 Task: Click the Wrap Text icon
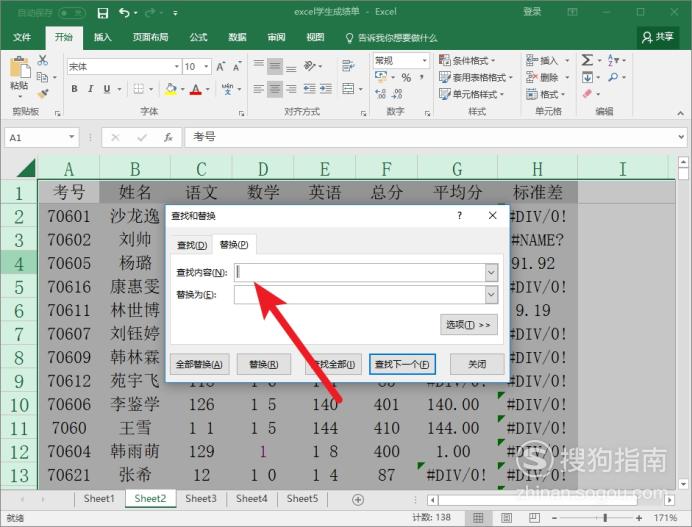(x=348, y=66)
